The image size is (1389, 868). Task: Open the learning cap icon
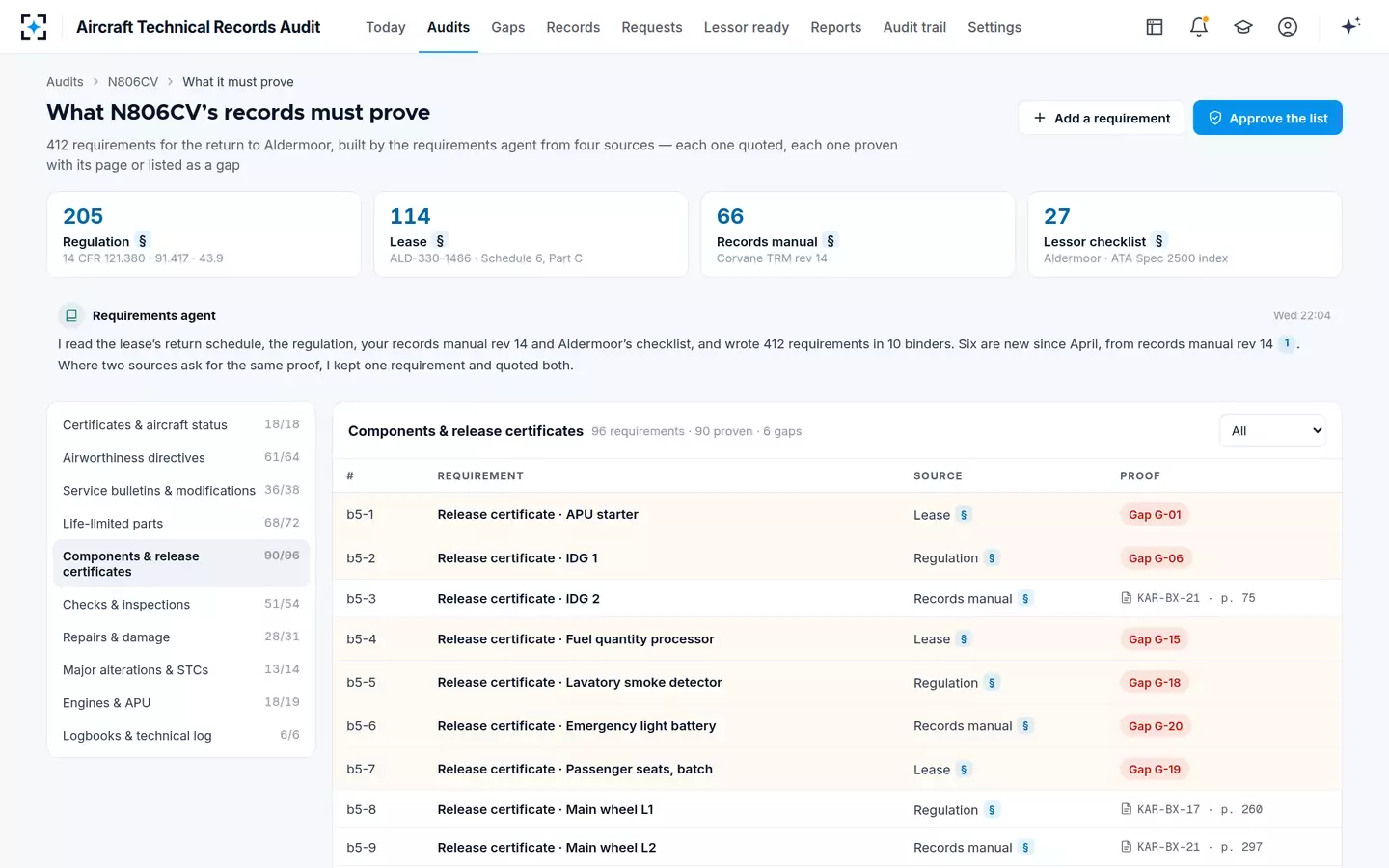click(x=1243, y=27)
